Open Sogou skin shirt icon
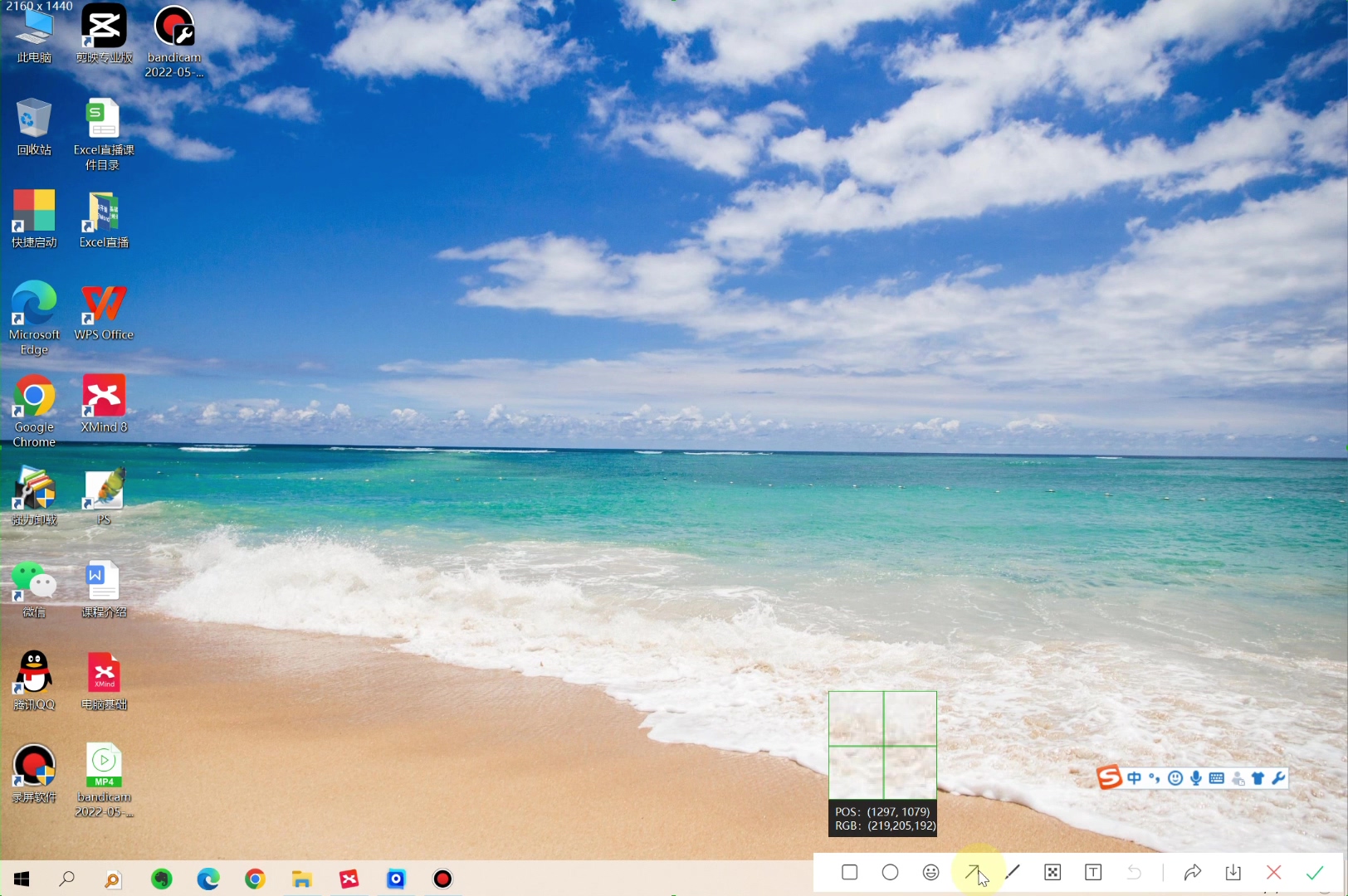Image resolution: width=1348 pixels, height=896 pixels. point(1258,778)
